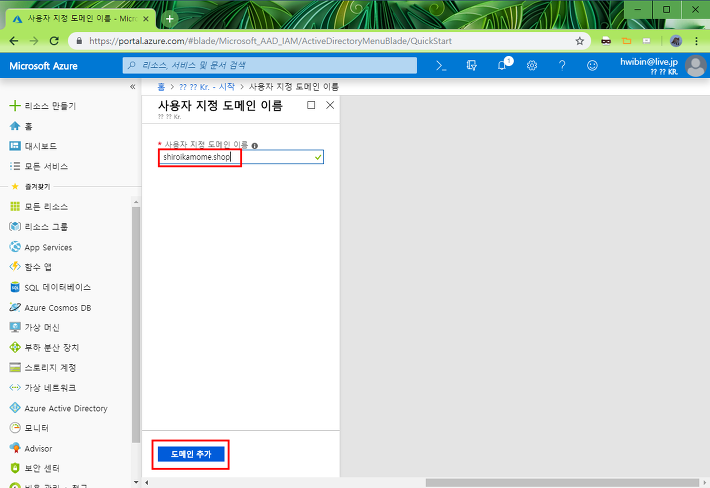
Task: Open 부하 분산 장치 icon
Action: point(15,347)
